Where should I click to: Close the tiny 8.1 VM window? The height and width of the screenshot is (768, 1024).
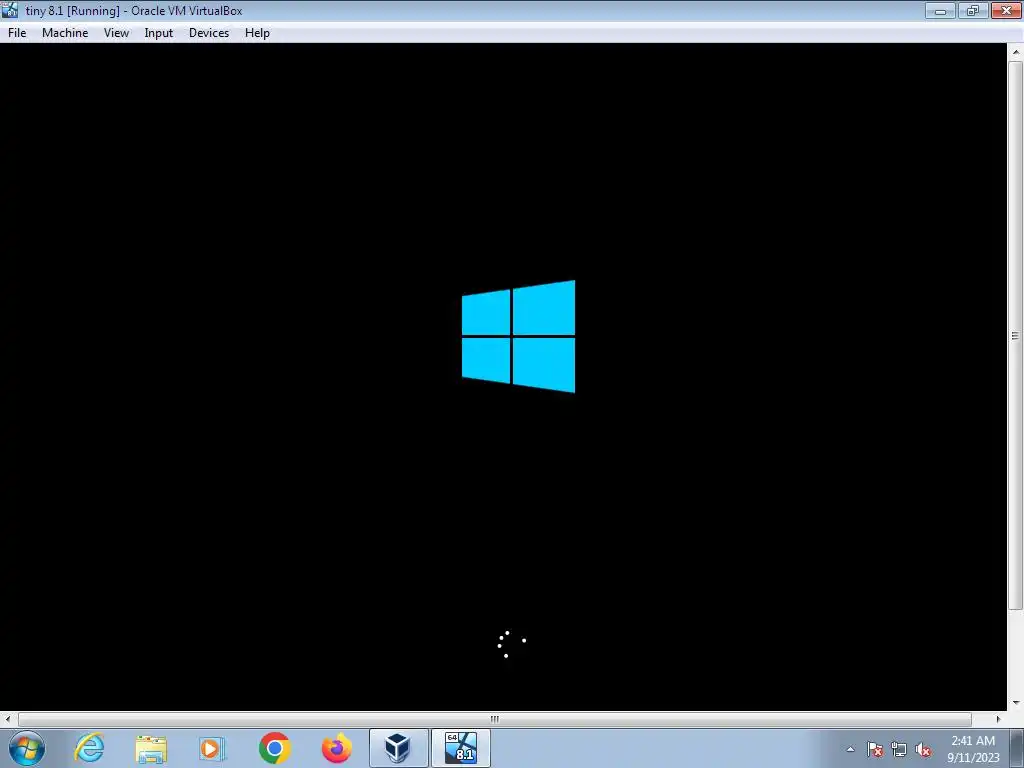click(1006, 10)
